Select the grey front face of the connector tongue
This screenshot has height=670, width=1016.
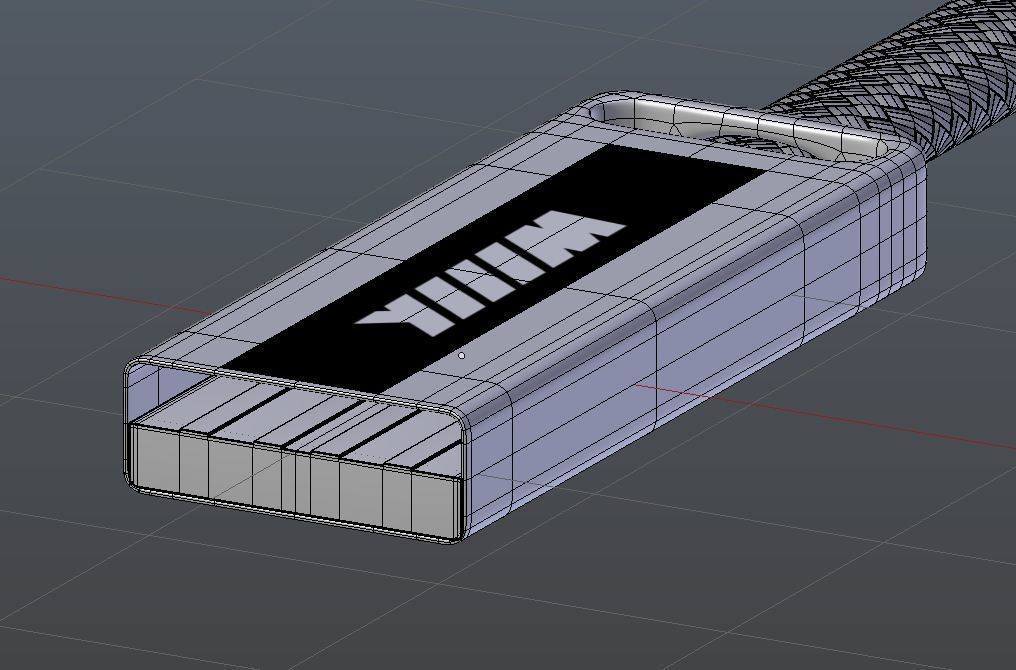[295, 481]
